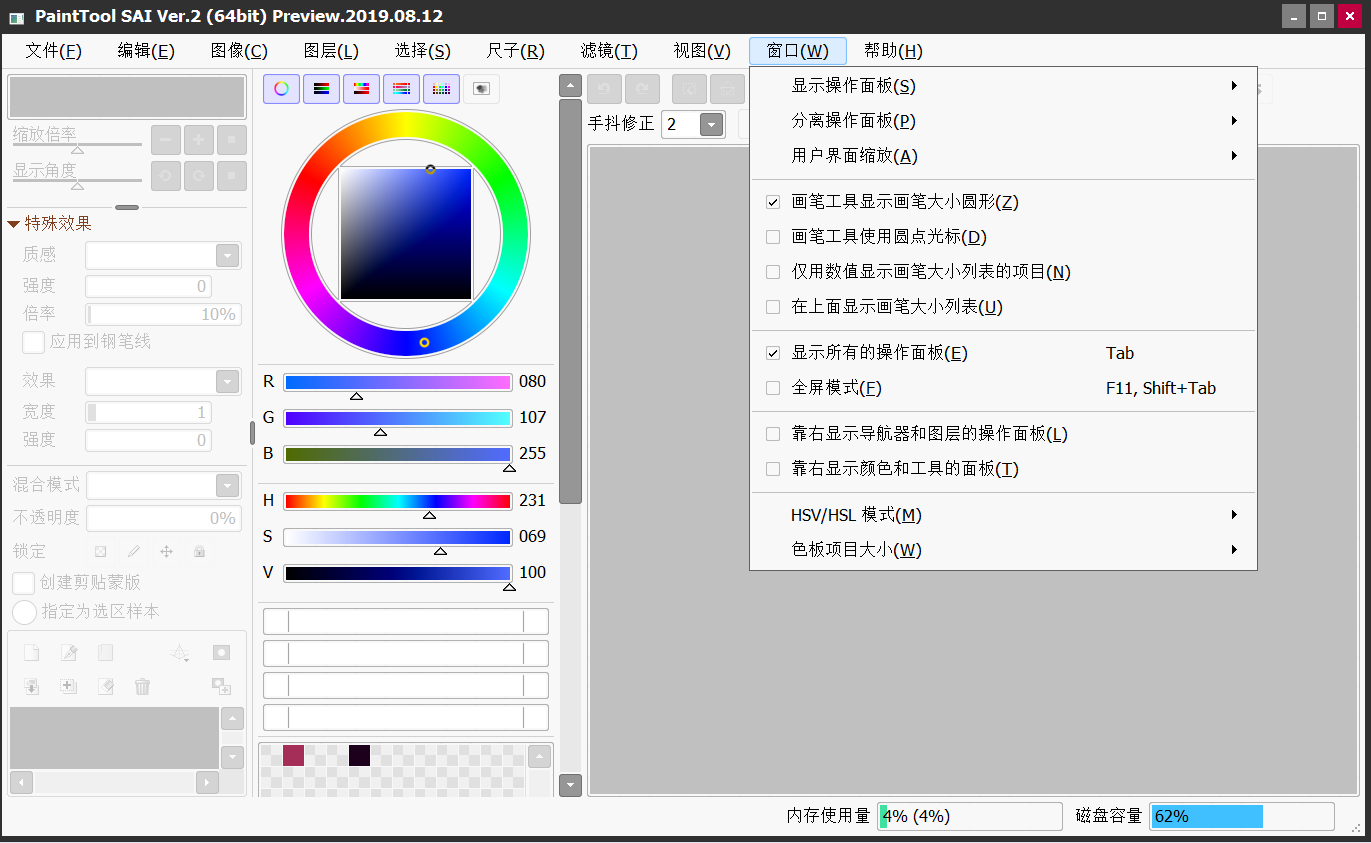
Task: Open the 帮助 menu
Action: [893, 51]
